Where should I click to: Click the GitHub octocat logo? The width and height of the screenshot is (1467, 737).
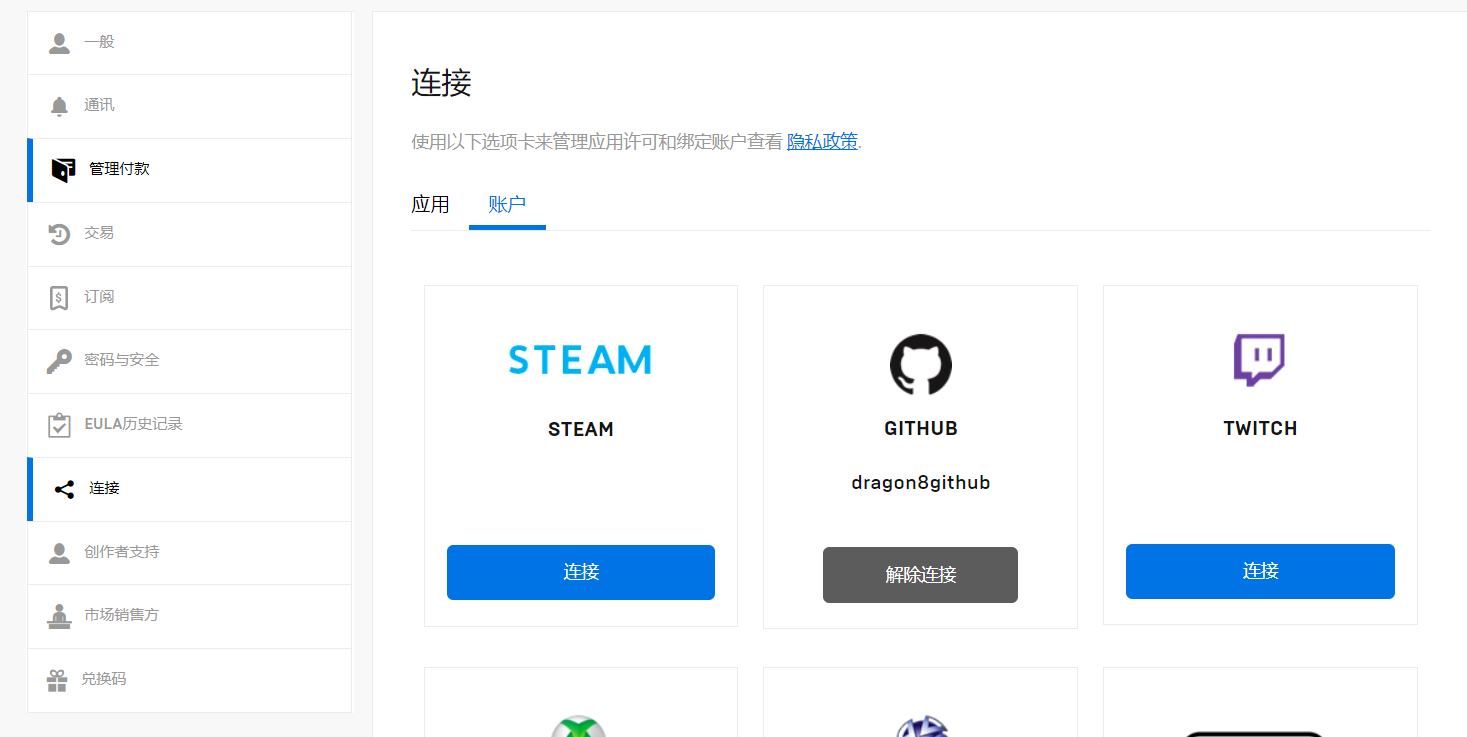920,364
